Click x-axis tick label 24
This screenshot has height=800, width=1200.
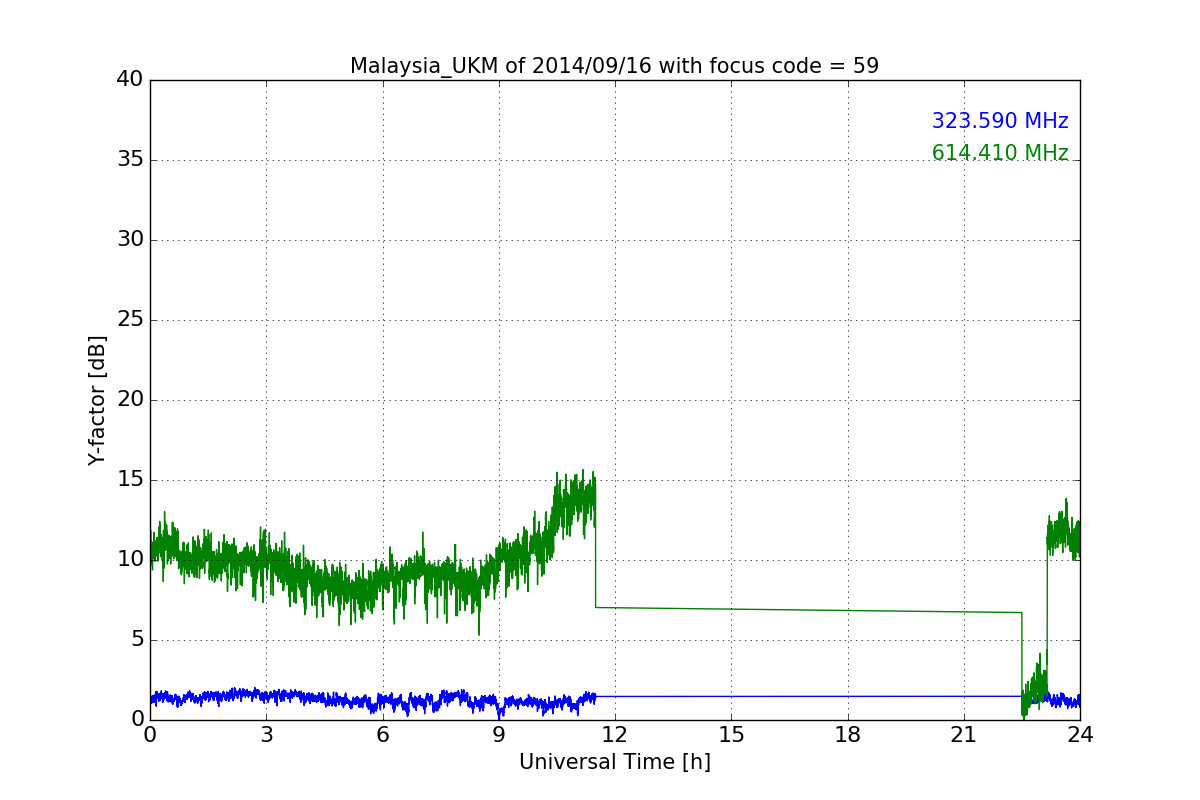1080,735
